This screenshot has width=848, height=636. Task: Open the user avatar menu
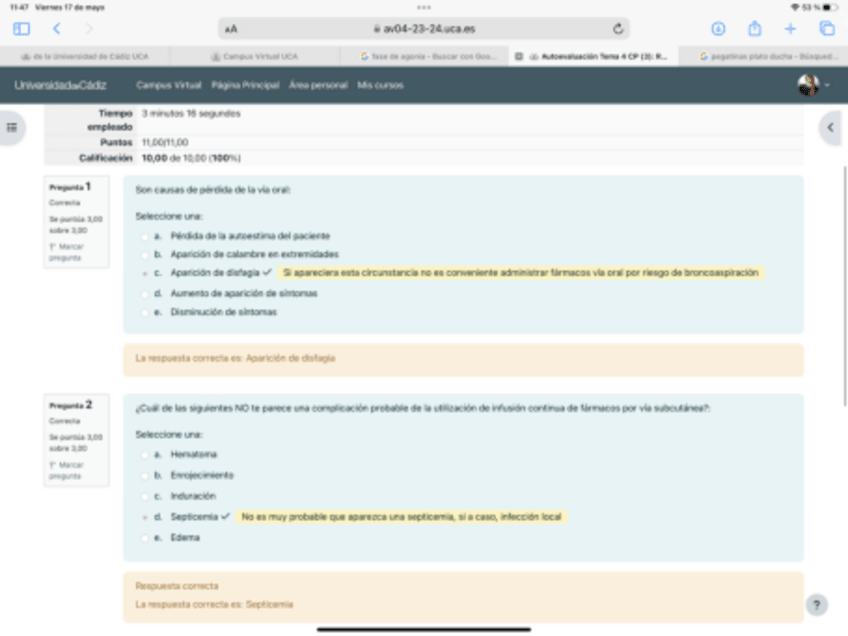[813, 85]
